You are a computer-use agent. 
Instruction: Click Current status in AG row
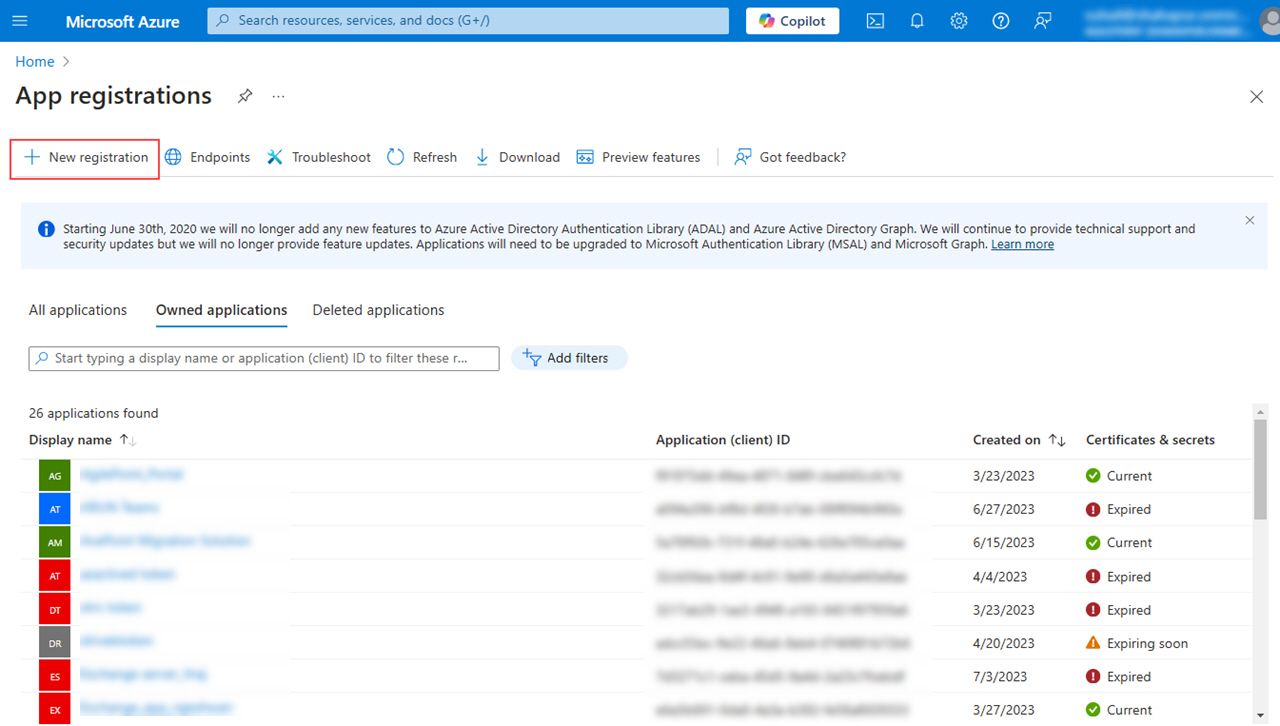(1119, 476)
